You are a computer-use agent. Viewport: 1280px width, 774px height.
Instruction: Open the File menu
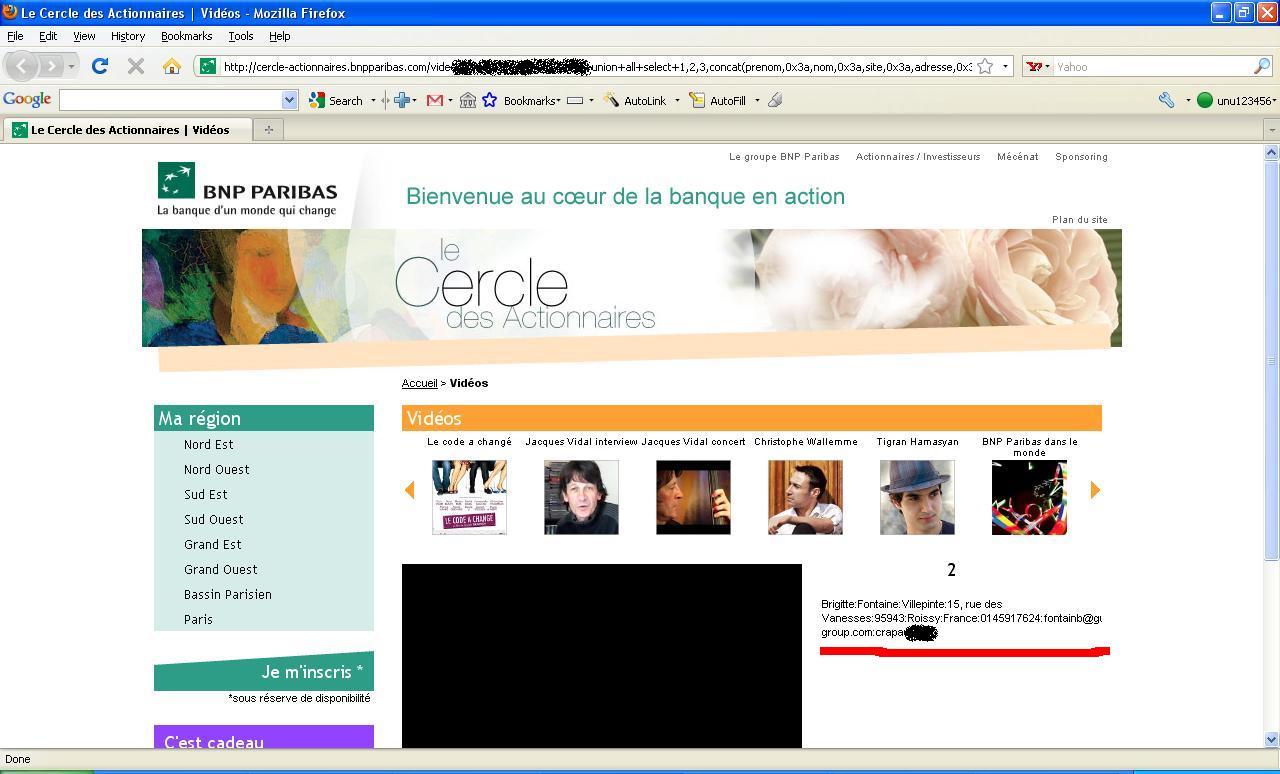[15, 36]
